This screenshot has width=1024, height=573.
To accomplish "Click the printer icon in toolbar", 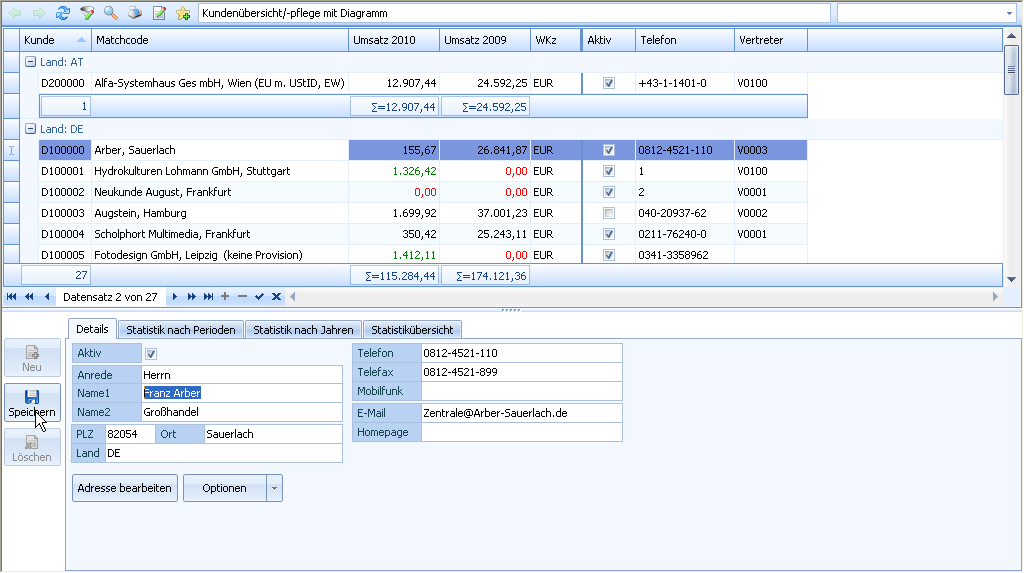I will click(135, 12).
